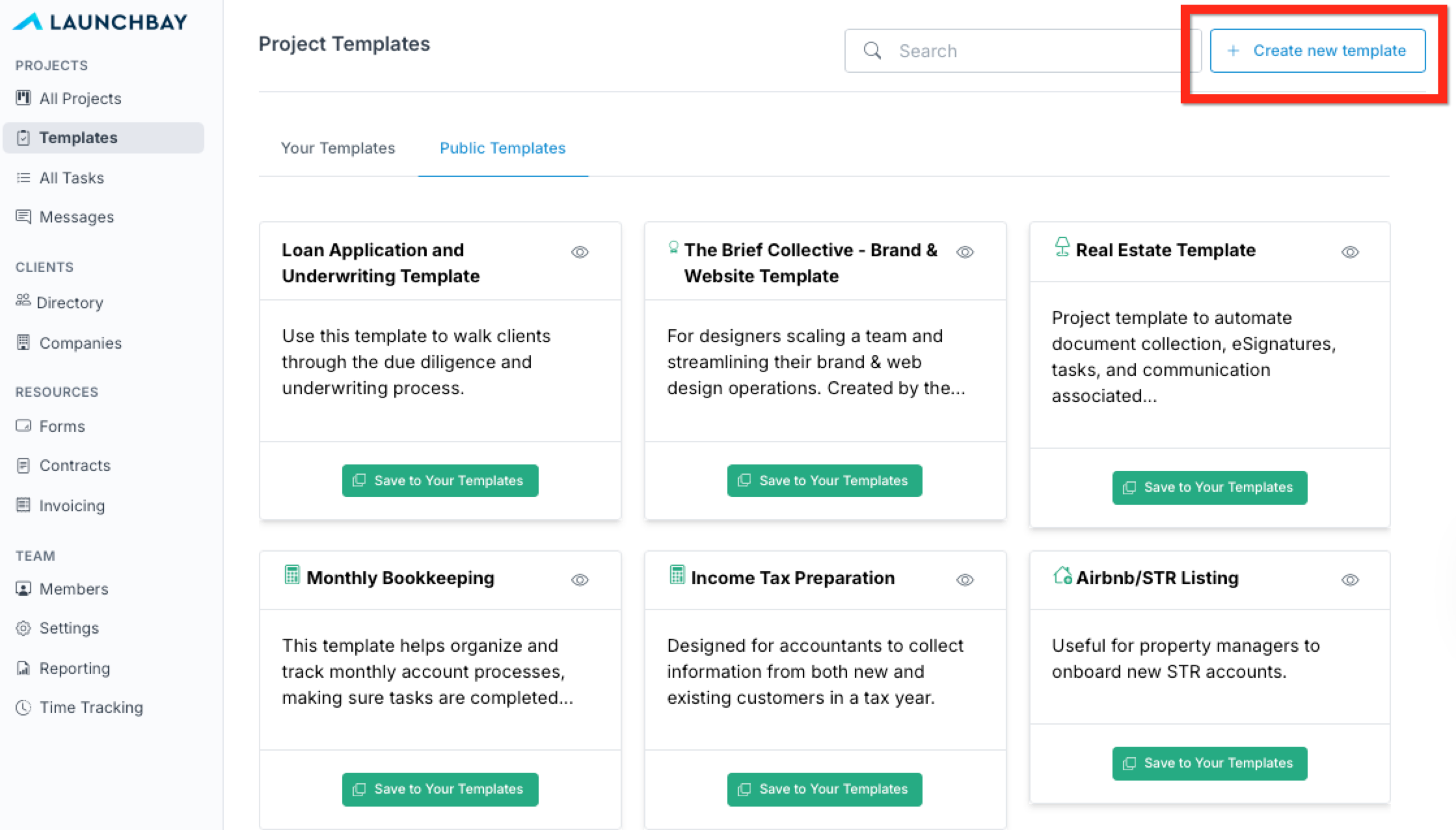Image resolution: width=1456 pixels, height=830 pixels.
Task: Save The Brief Collective template
Action: (x=824, y=481)
